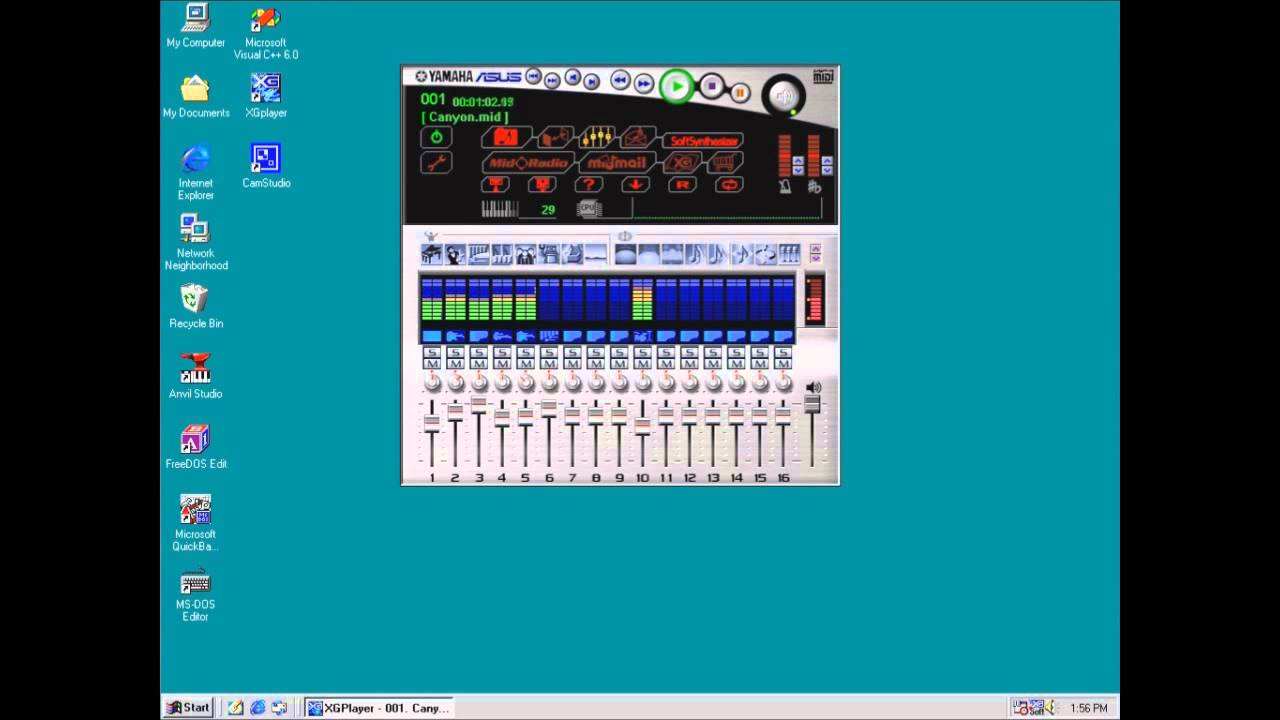Fast forward using the double-right-arrow button
Screen dimensions: 1280x720
tap(644, 83)
